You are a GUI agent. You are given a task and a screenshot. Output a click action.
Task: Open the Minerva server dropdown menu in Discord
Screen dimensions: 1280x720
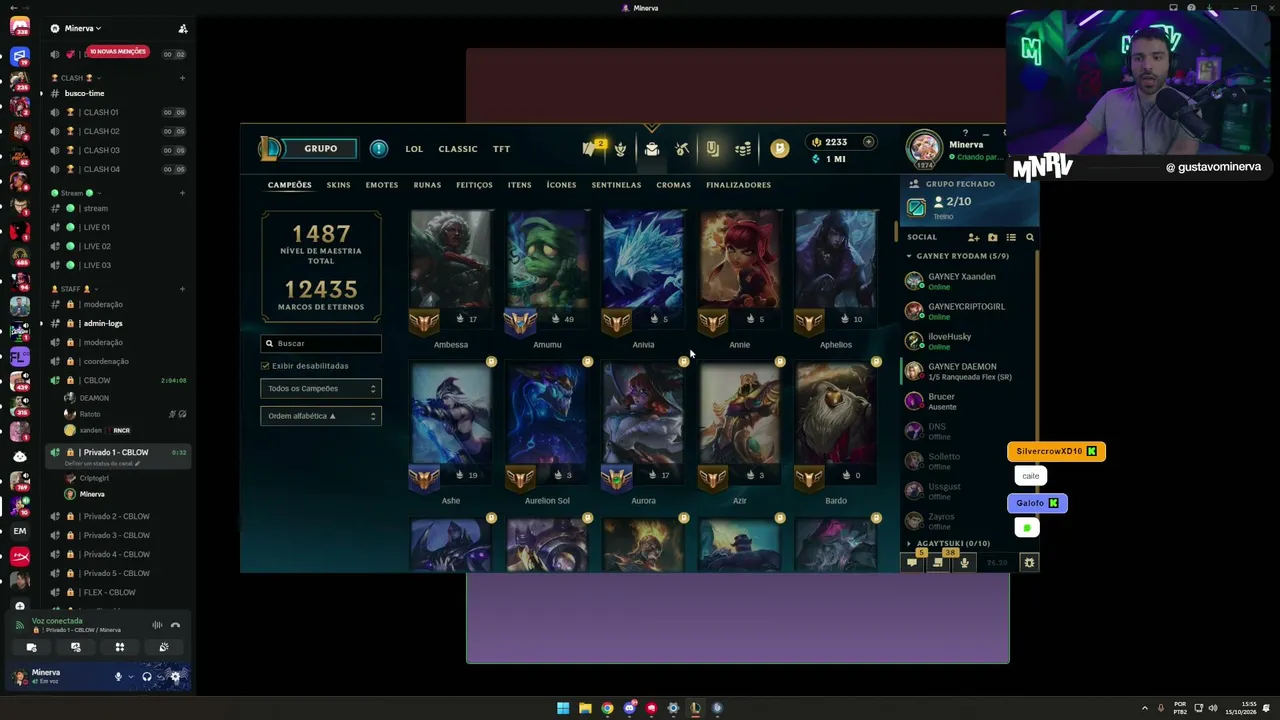pos(83,29)
